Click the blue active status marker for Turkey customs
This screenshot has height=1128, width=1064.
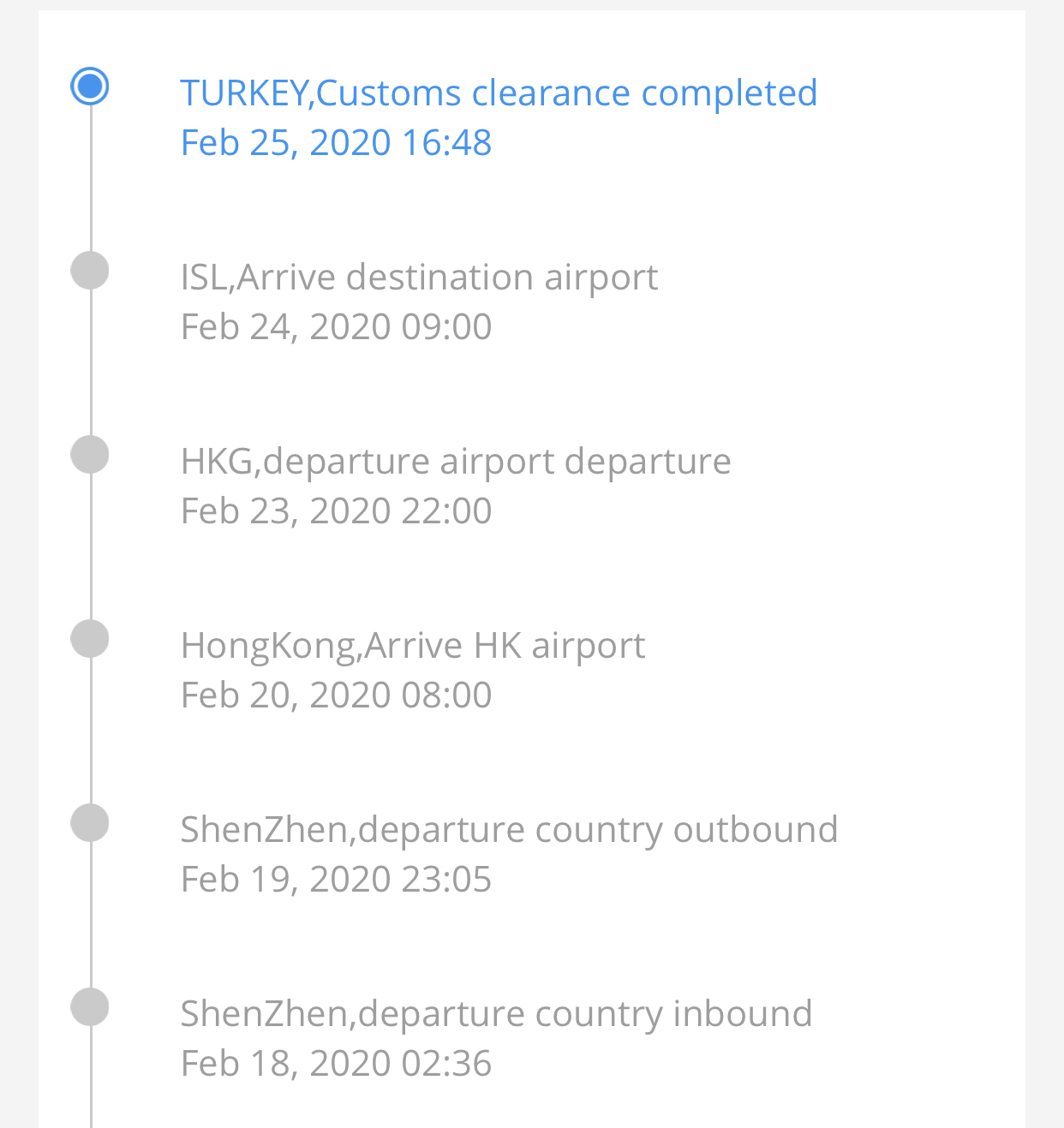[x=90, y=87]
